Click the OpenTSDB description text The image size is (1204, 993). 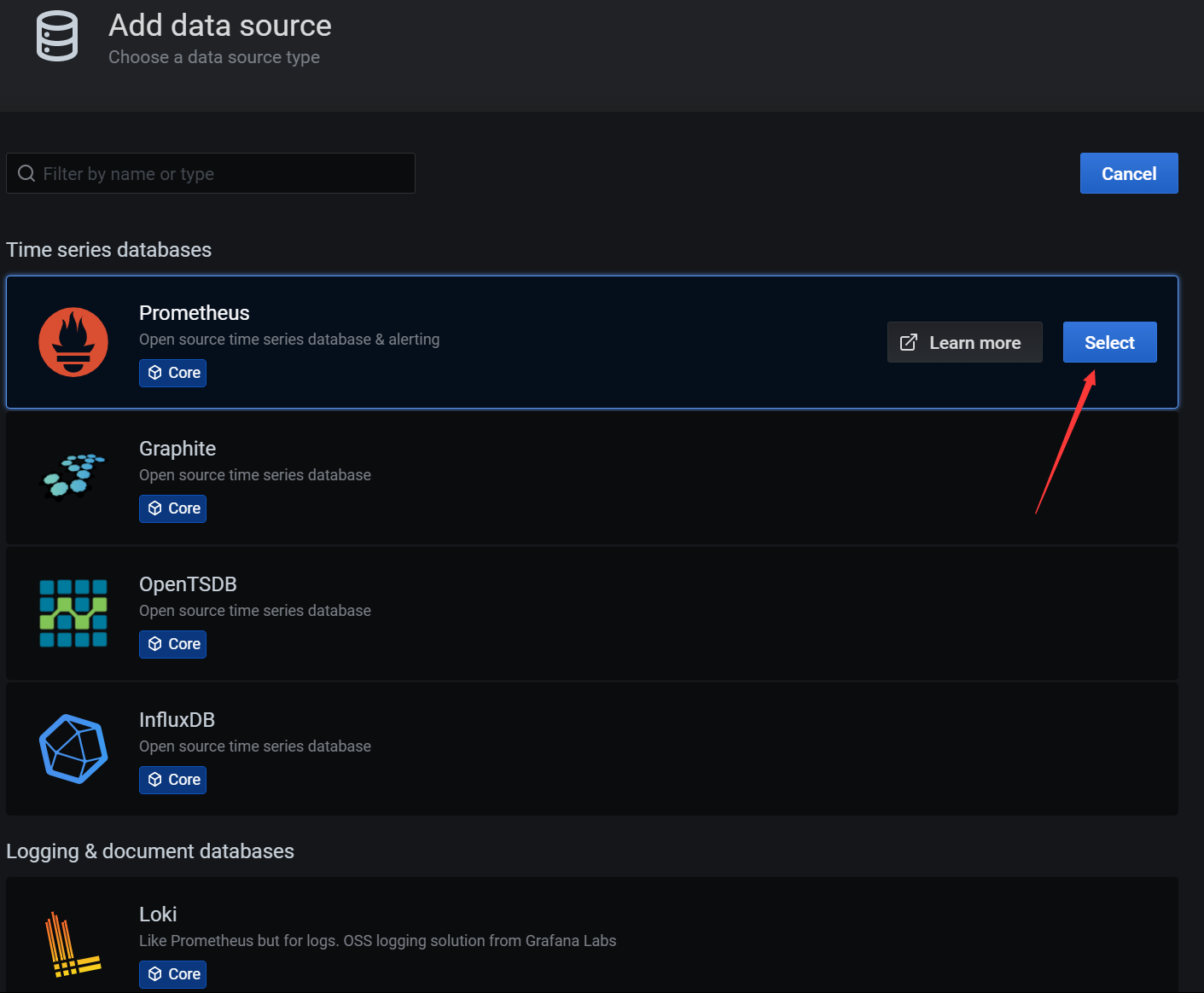[x=255, y=611]
